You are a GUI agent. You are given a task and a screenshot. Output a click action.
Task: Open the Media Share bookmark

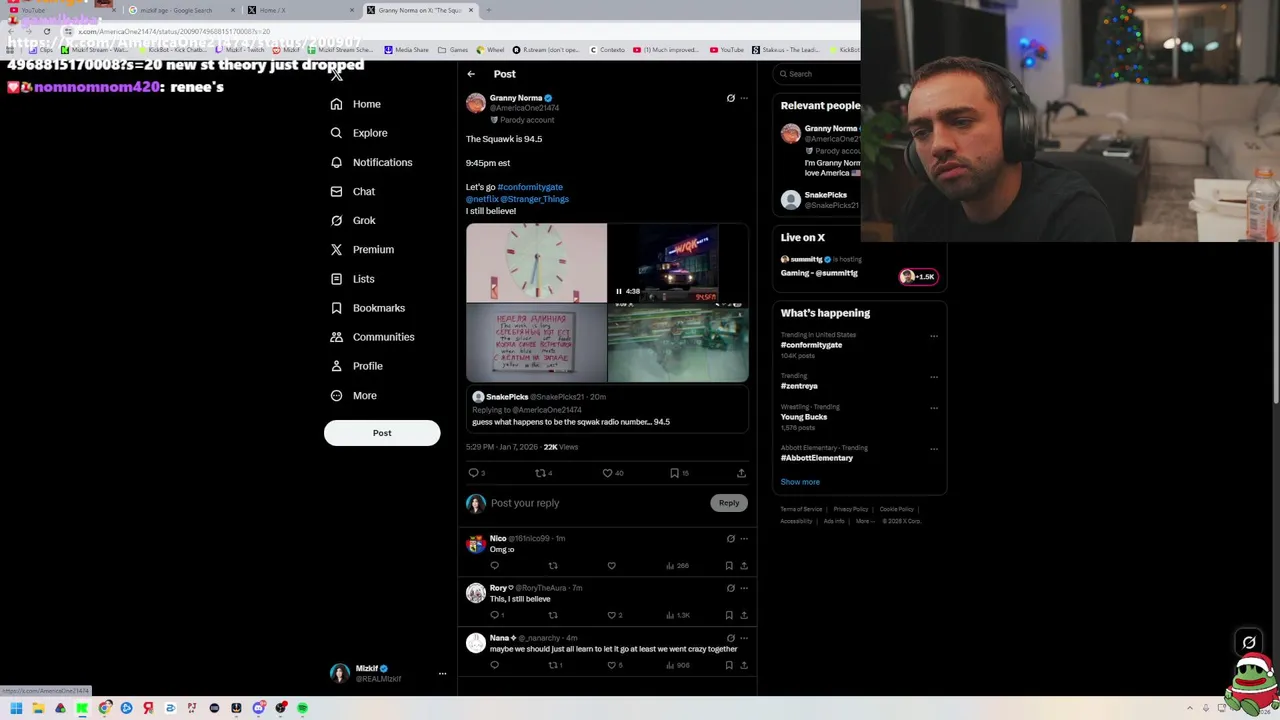(x=407, y=50)
